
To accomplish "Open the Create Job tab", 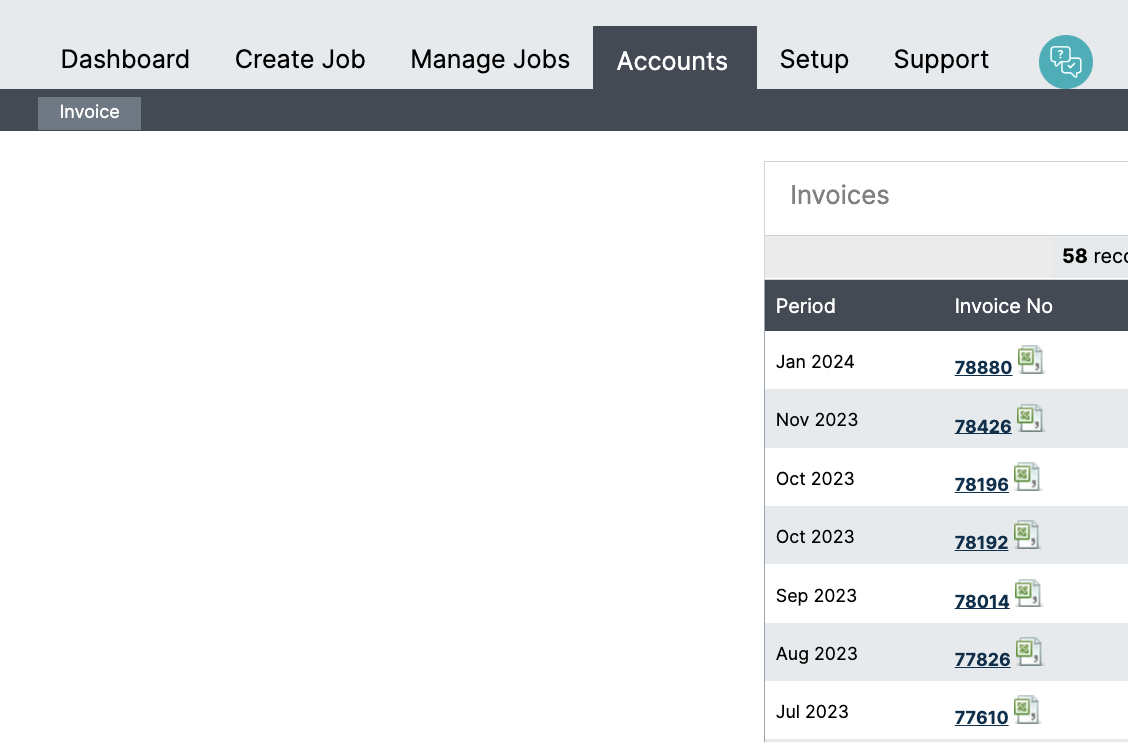I will [x=300, y=59].
